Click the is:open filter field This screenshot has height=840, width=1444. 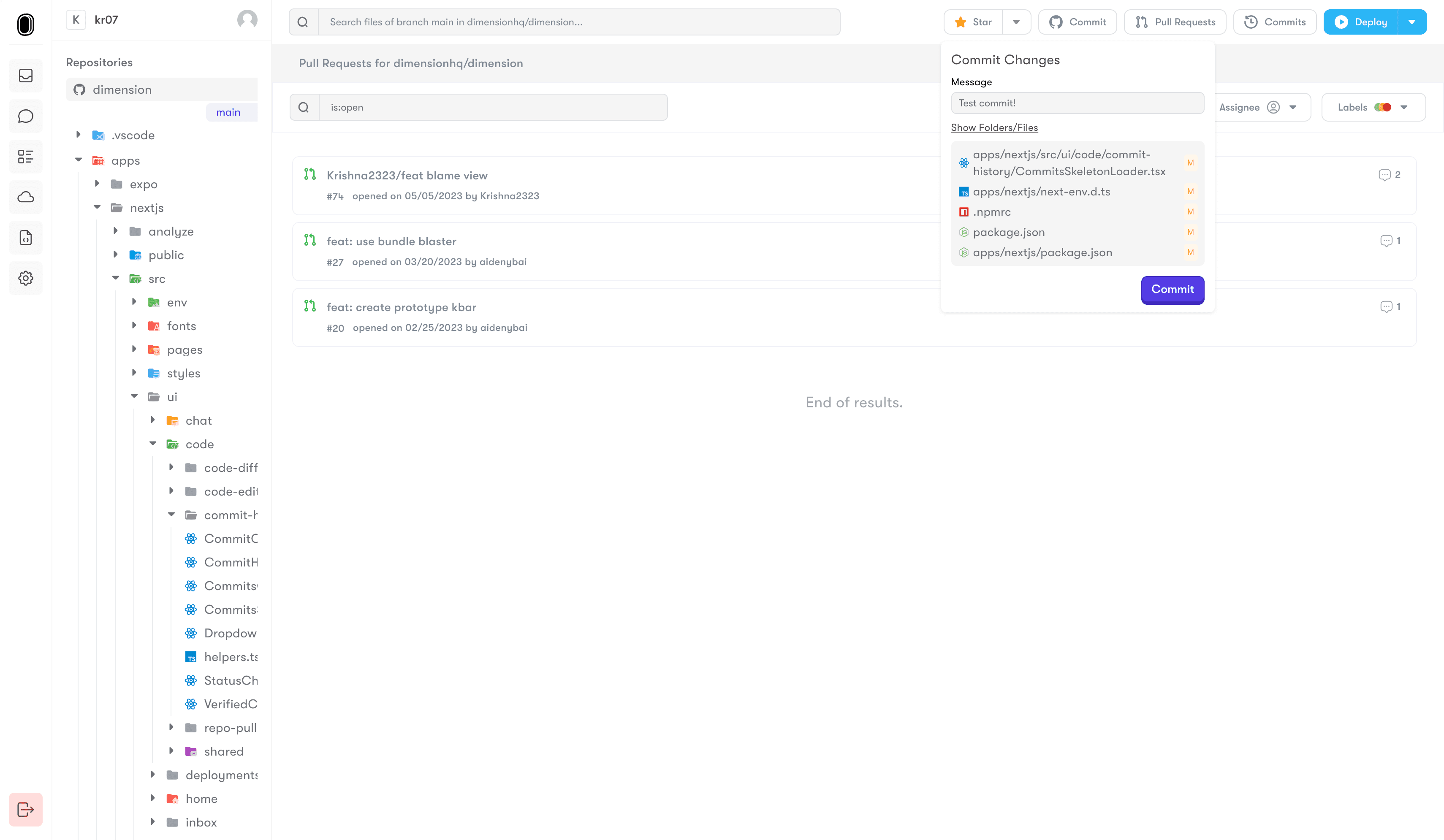[x=493, y=107]
